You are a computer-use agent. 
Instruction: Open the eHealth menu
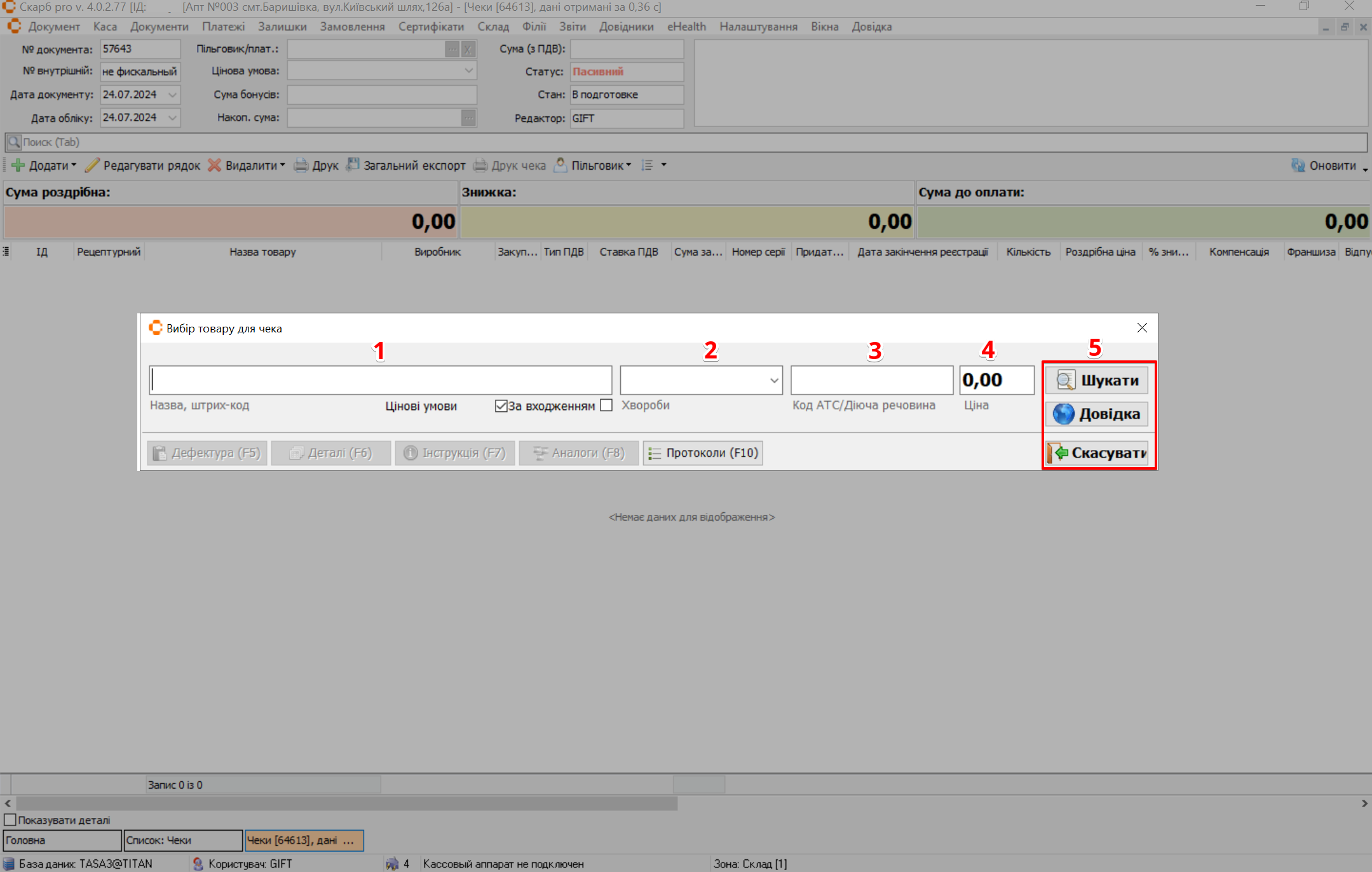pyautogui.click(x=686, y=27)
